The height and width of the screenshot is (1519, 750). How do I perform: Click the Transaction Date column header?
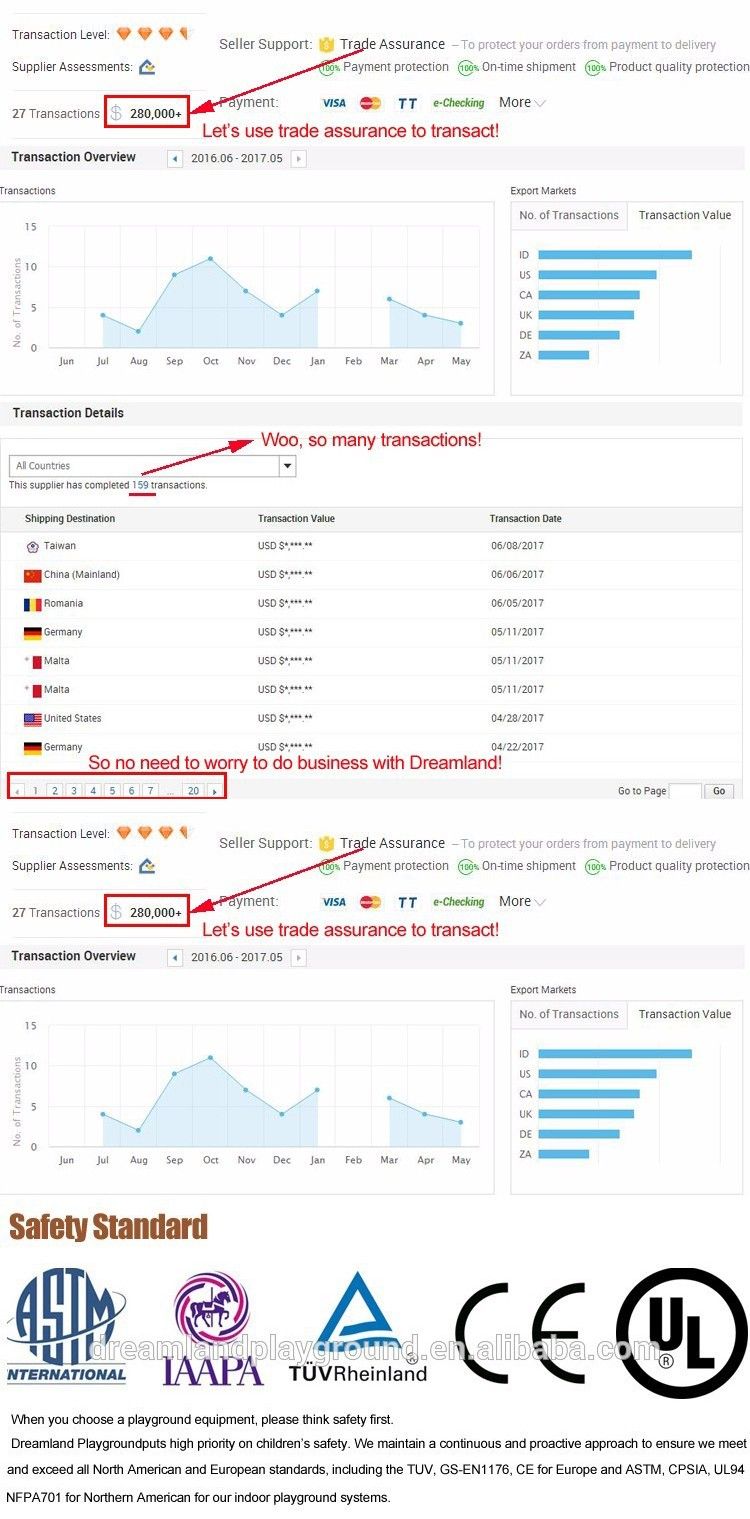(525, 519)
